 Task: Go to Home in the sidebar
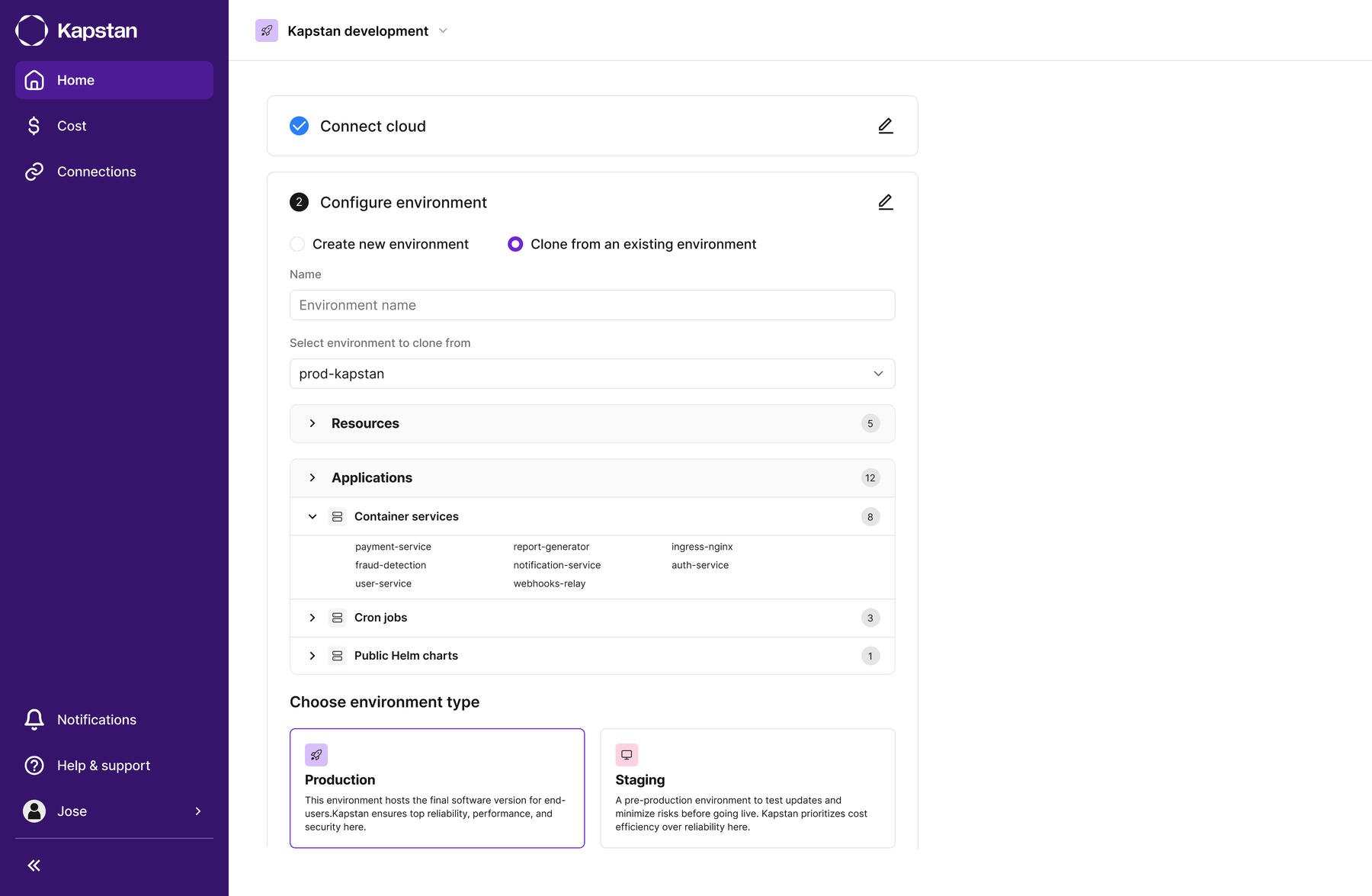click(114, 80)
